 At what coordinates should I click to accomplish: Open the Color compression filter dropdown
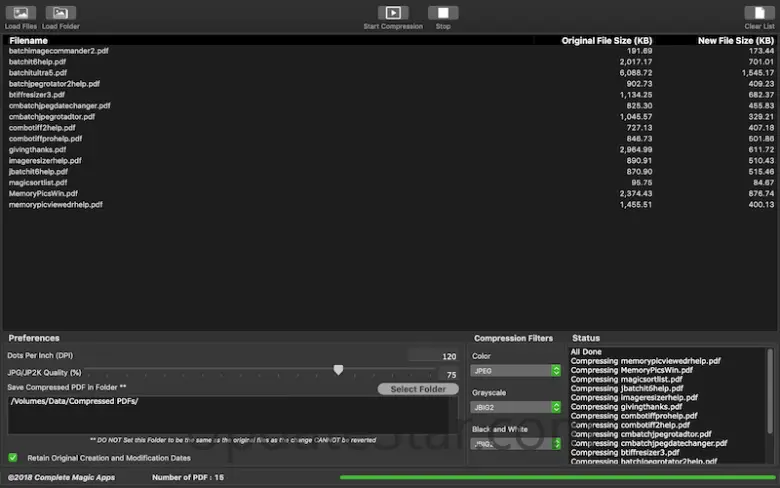(516, 371)
